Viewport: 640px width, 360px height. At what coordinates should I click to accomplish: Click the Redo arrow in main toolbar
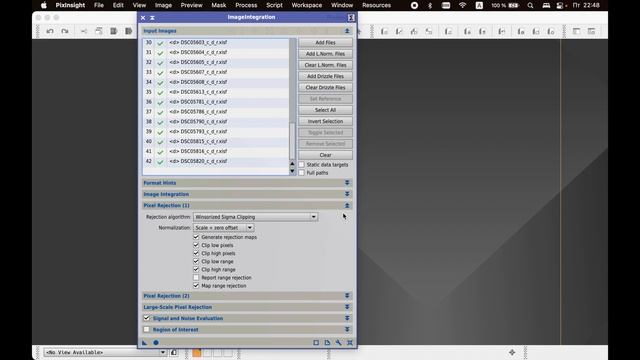pyautogui.click(x=65, y=31)
